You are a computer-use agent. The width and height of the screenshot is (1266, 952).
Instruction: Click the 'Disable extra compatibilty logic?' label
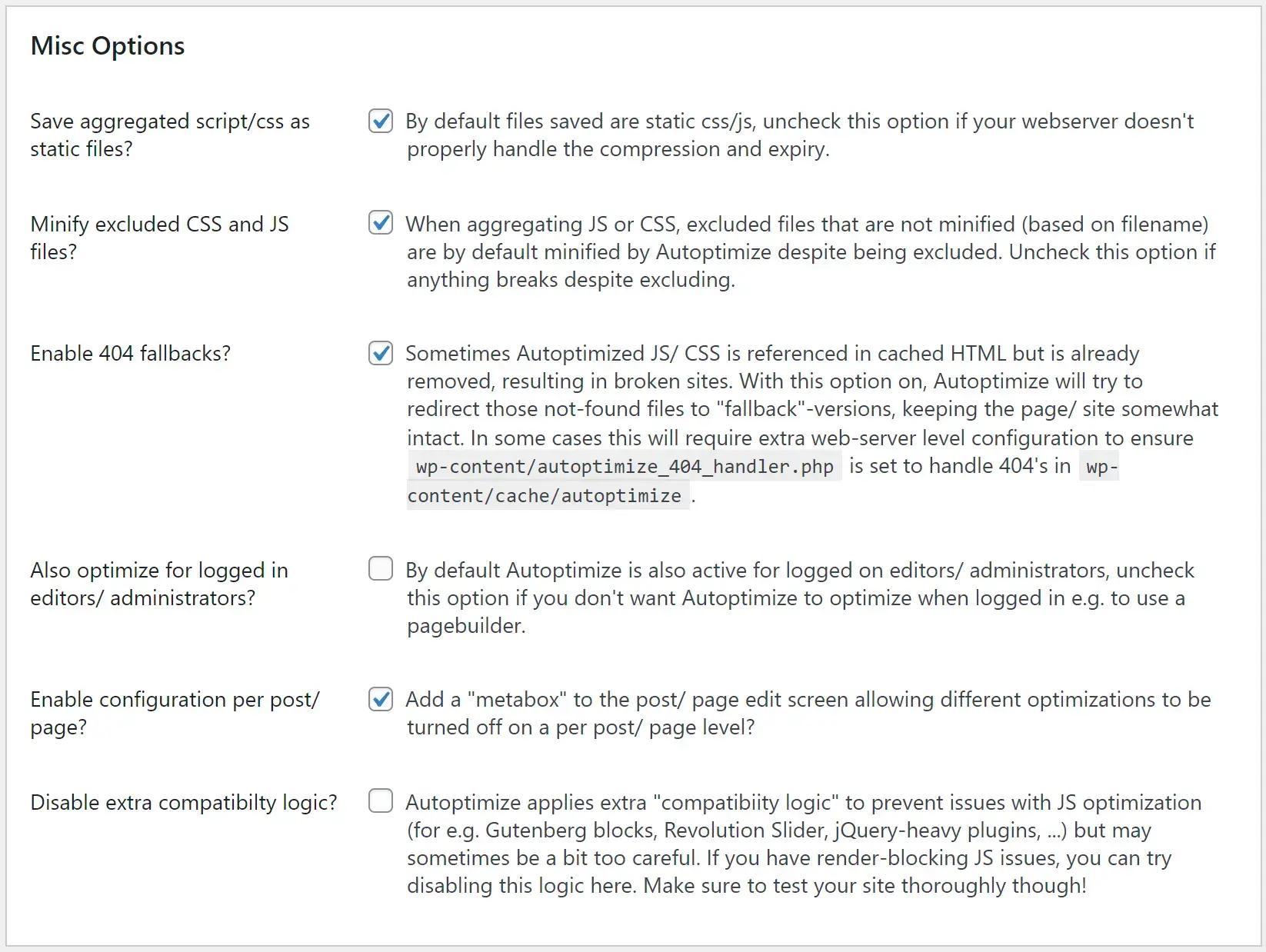(x=182, y=802)
